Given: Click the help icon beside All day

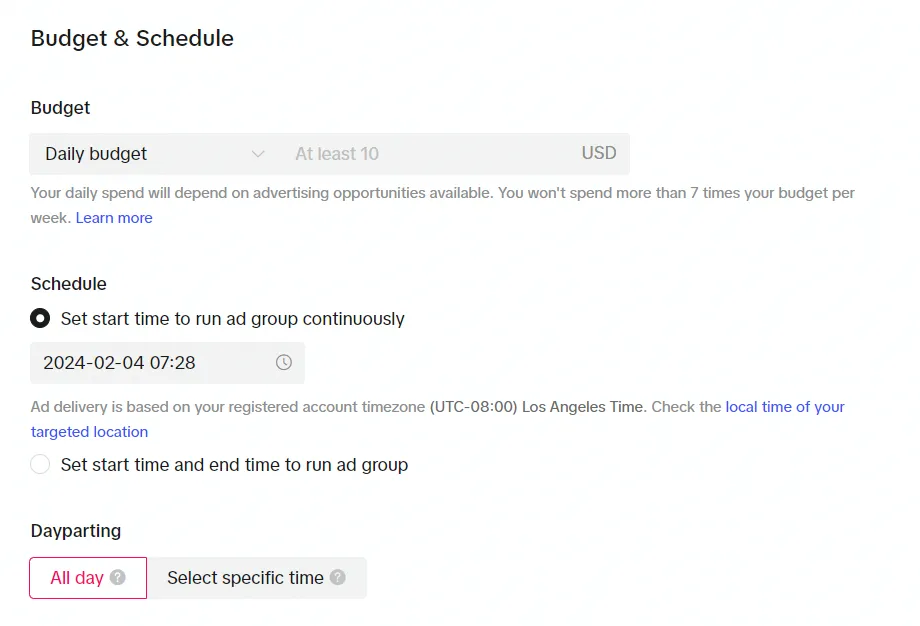Looking at the screenshot, I should 118,577.
